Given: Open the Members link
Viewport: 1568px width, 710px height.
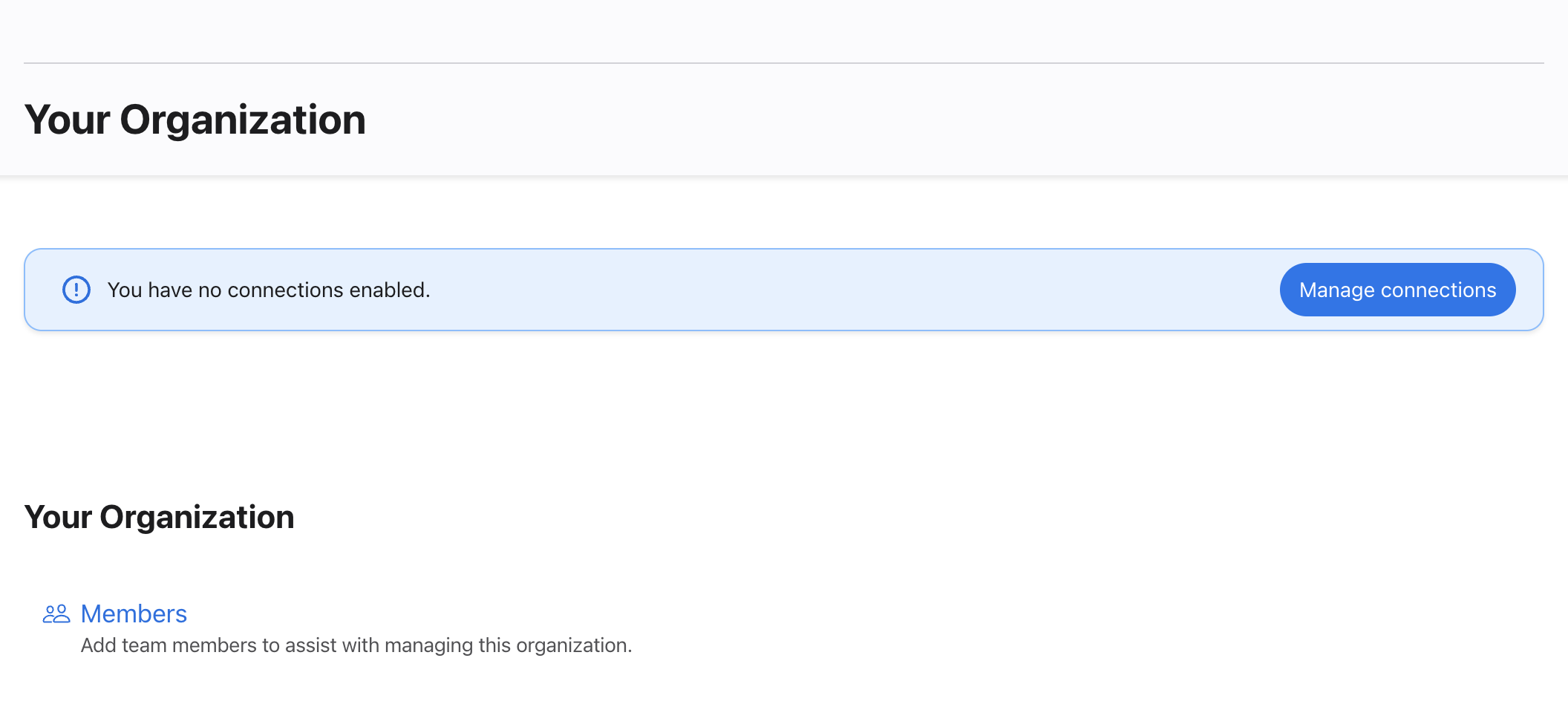Looking at the screenshot, I should 134,614.
